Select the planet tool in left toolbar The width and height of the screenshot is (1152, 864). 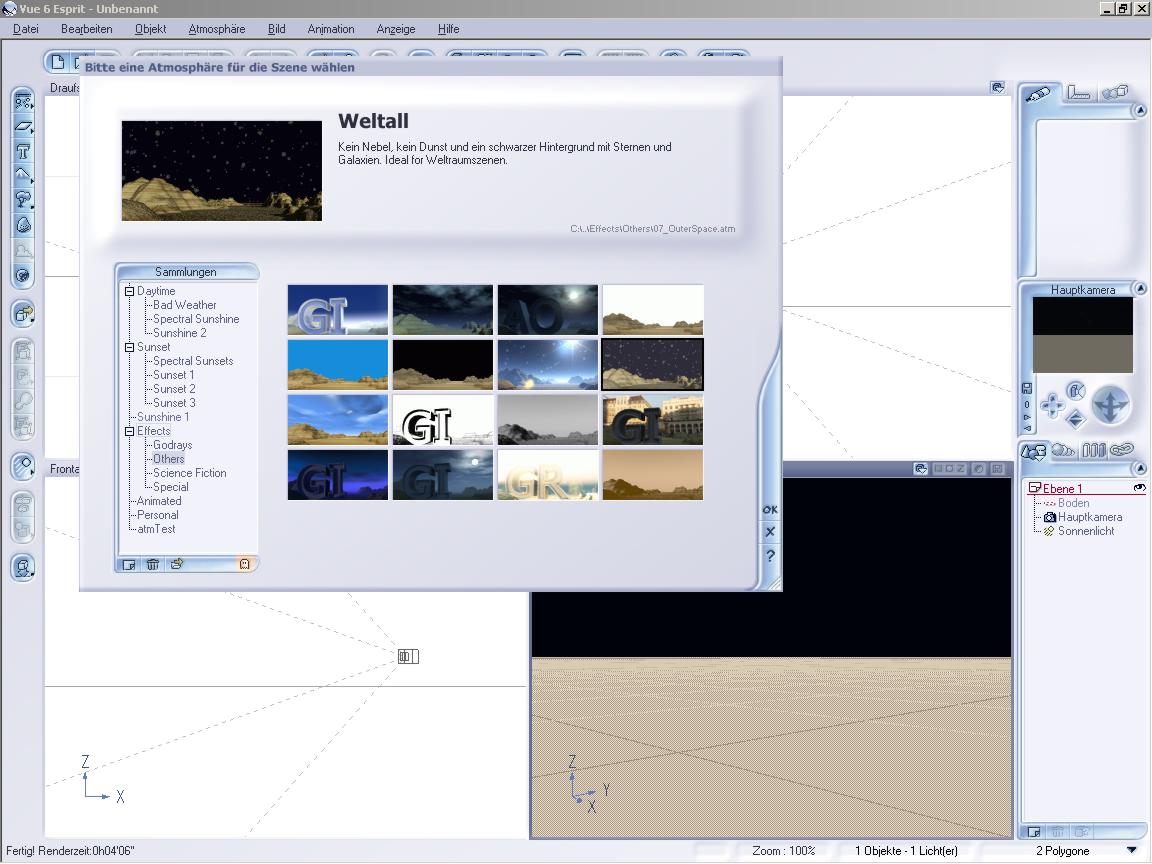(x=24, y=276)
